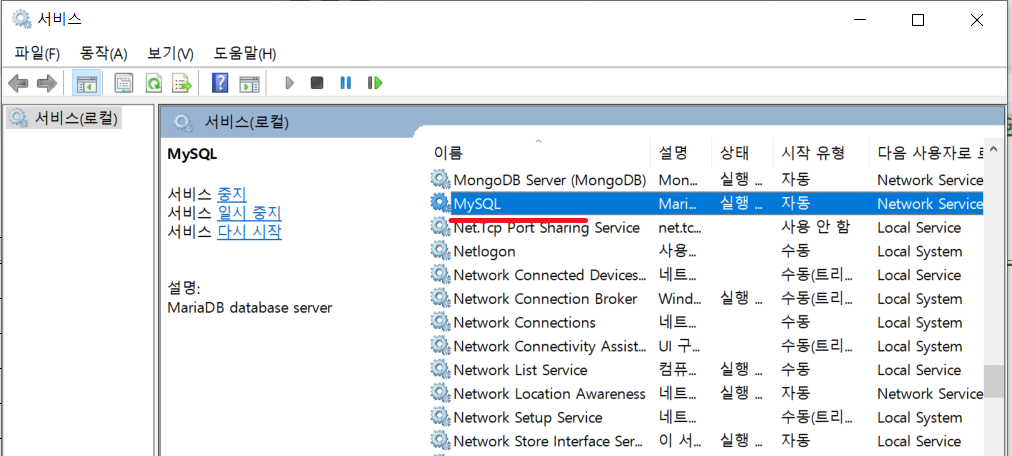Screen dimensions: 1012x456
Task: Click the 다시 시작 service link
Action: 249,232
